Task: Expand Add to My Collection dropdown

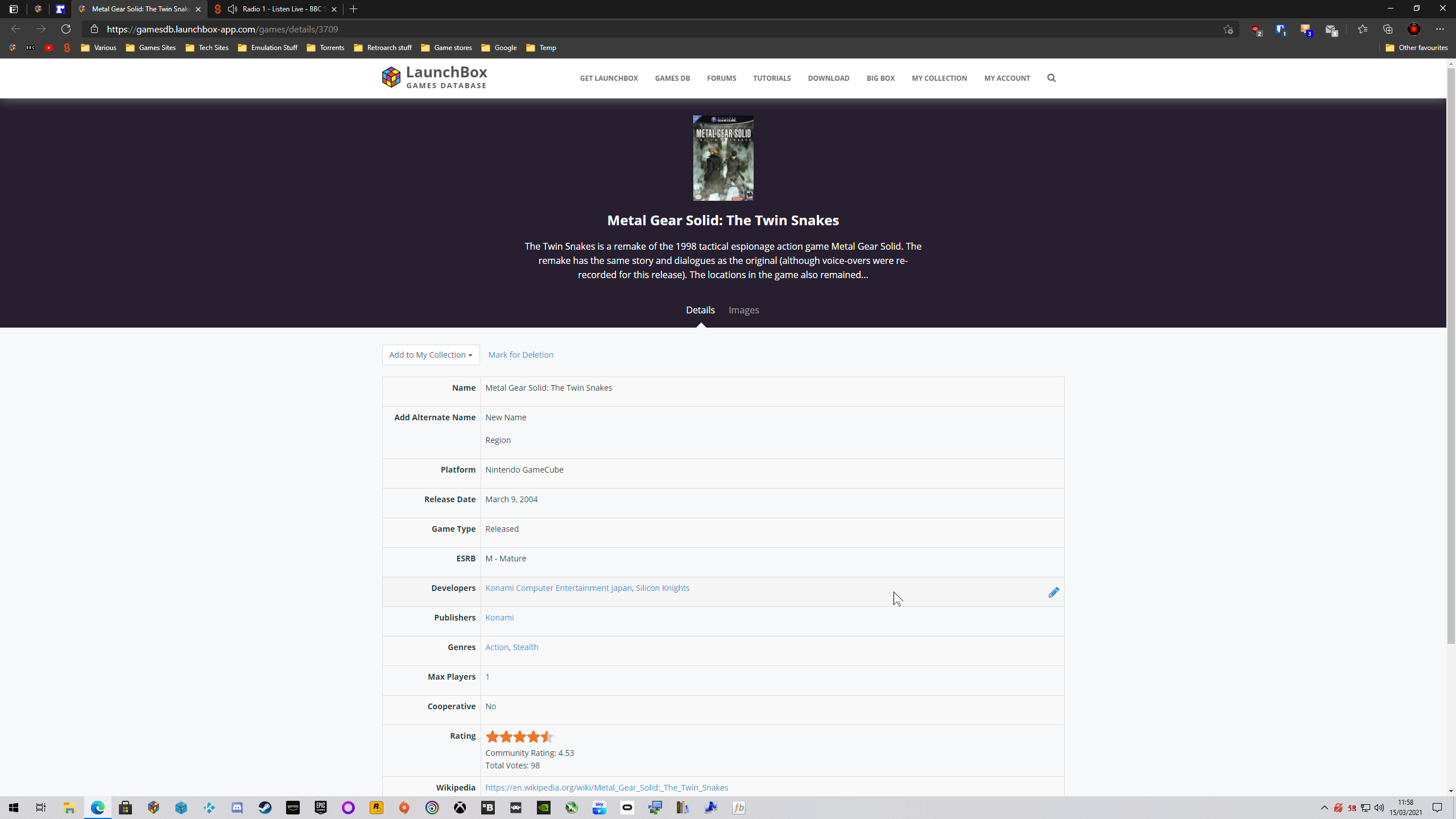Action: pos(431,355)
